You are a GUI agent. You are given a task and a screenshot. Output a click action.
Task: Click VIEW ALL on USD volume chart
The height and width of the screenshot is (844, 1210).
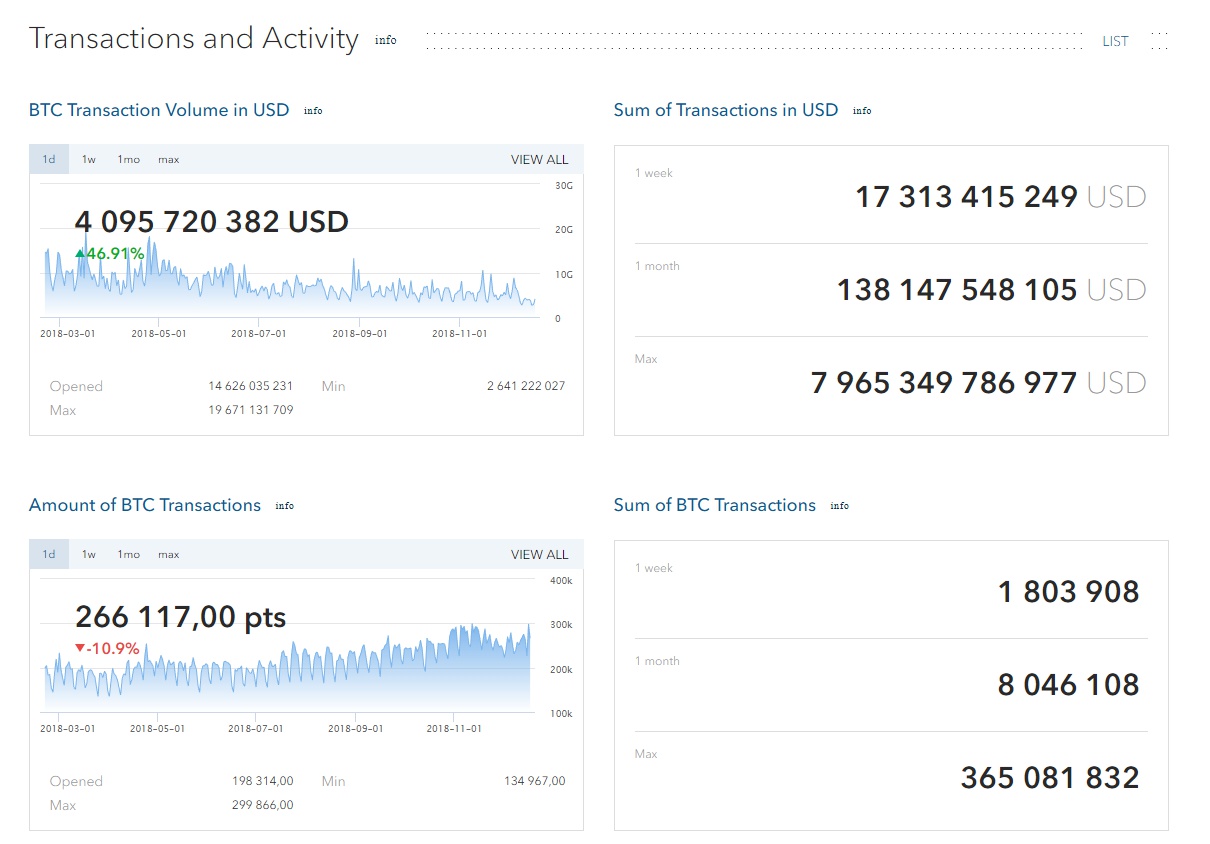click(539, 160)
